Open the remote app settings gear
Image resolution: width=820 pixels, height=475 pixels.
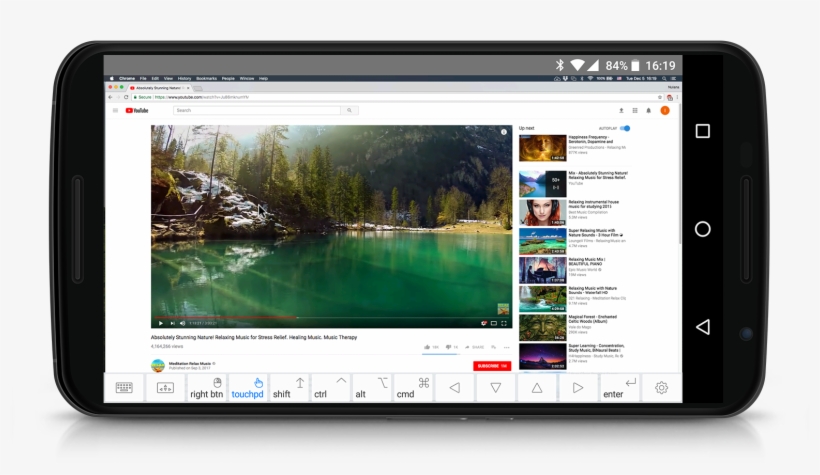pyautogui.click(x=662, y=388)
